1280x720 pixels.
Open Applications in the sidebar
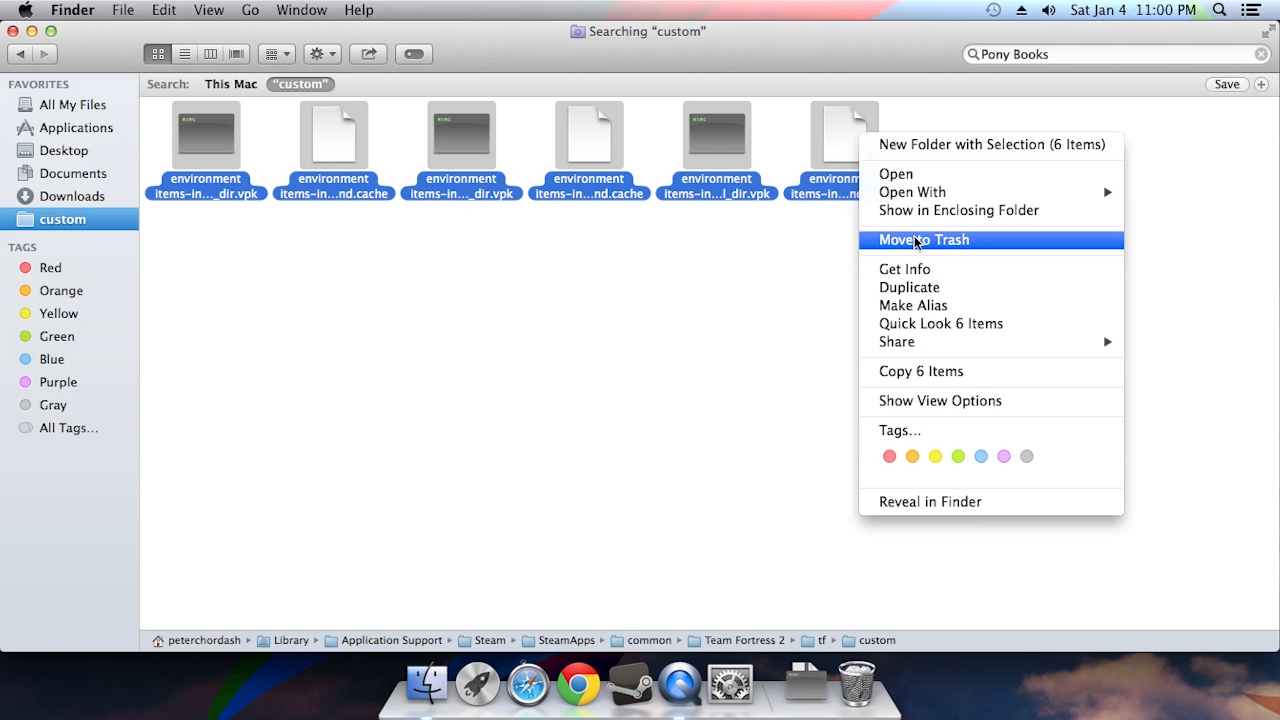70,128
